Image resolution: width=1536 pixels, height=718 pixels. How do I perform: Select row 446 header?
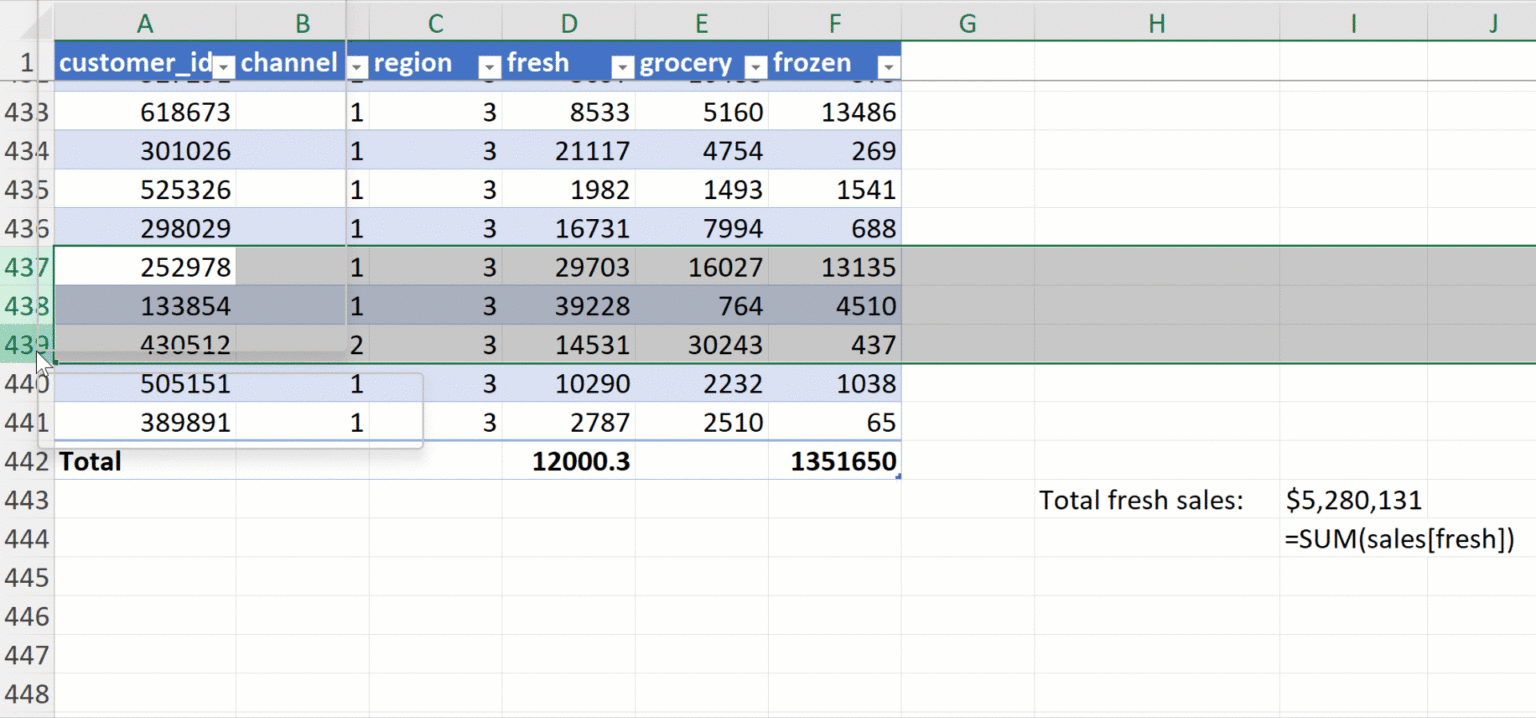point(26,617)
